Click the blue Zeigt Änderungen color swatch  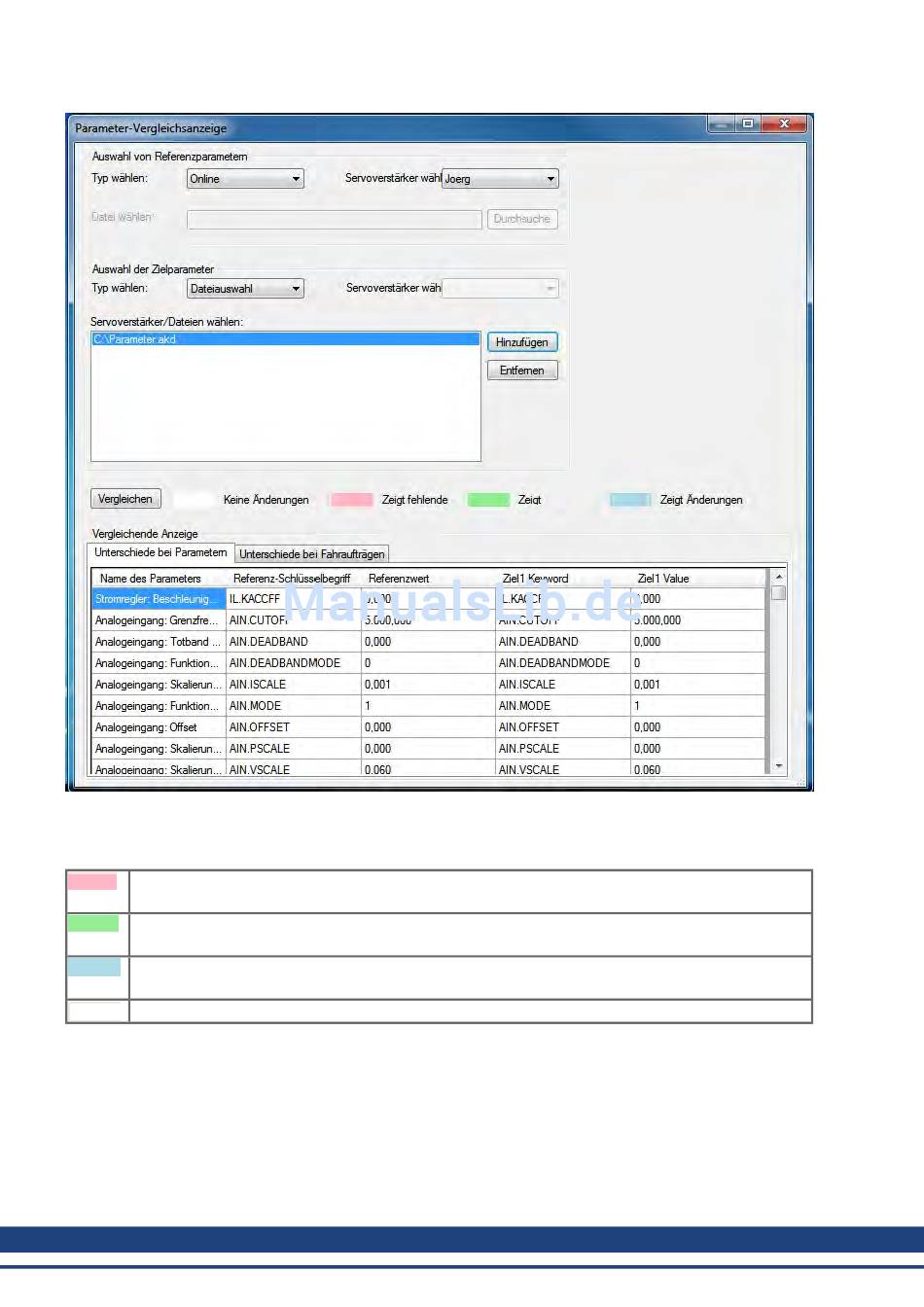[x=630, y=500]
